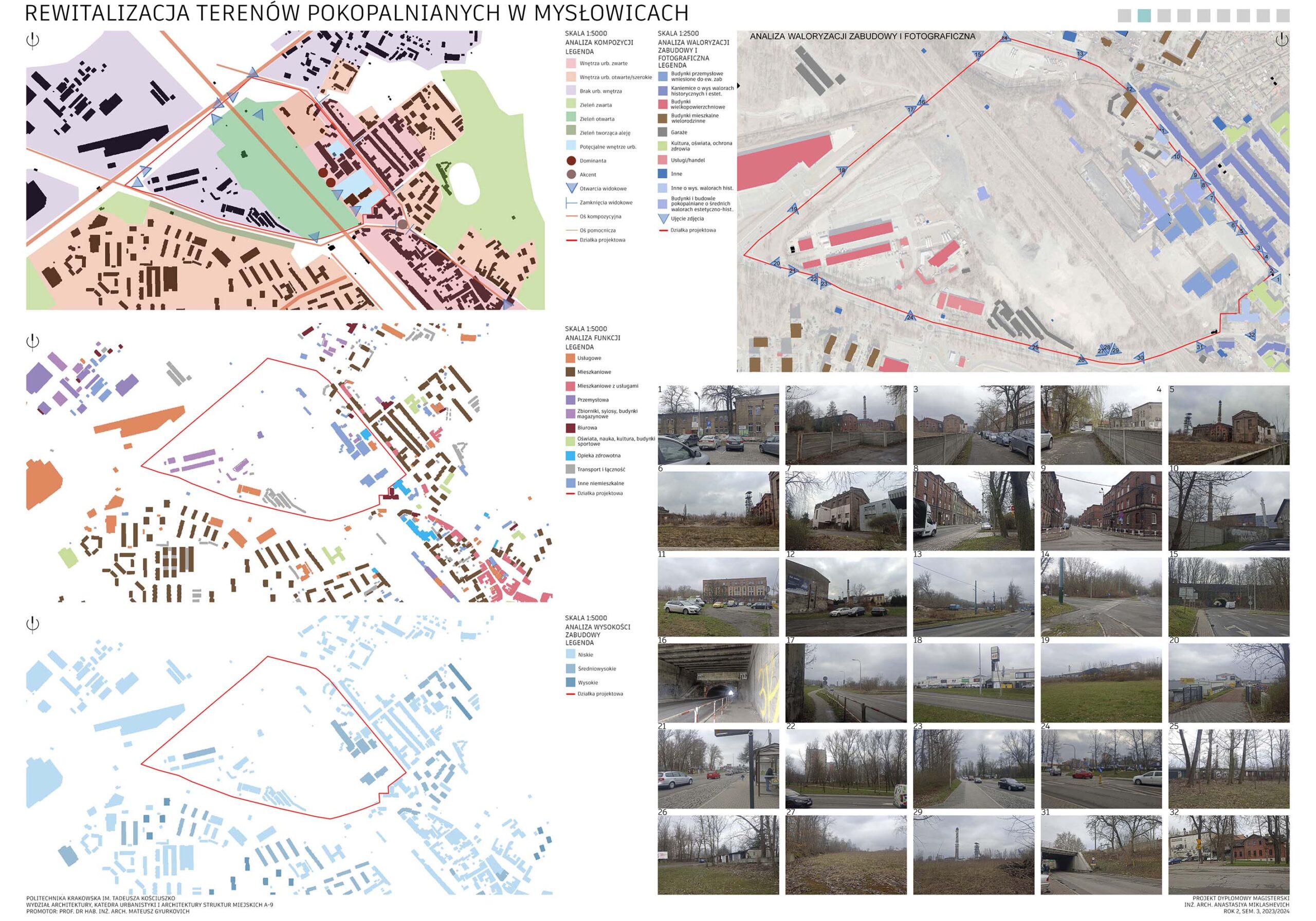This screenshot has width=1316, height=921.
Task: Click photo marker 18 on aerial map
Action: point(842,171)
